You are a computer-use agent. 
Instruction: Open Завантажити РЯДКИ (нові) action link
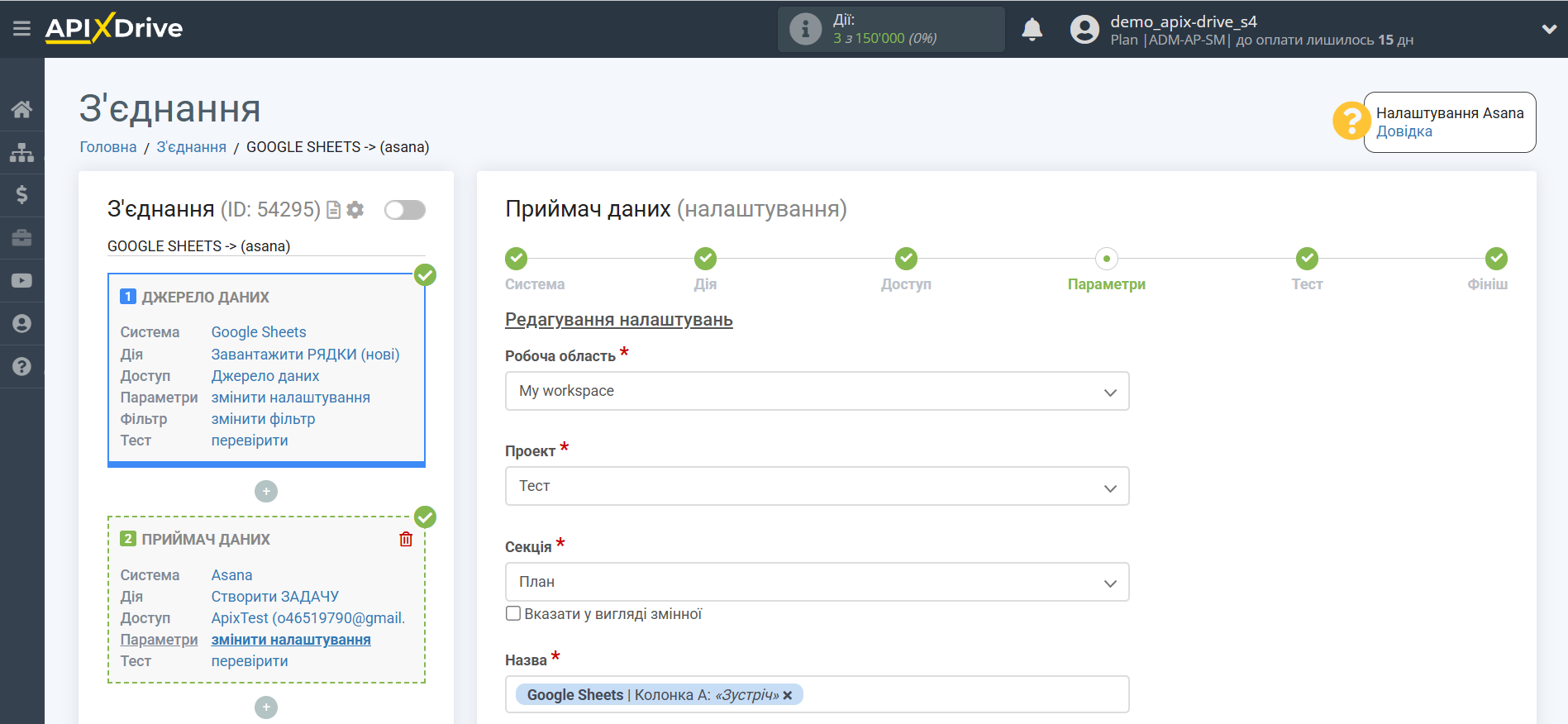(306, 355)
